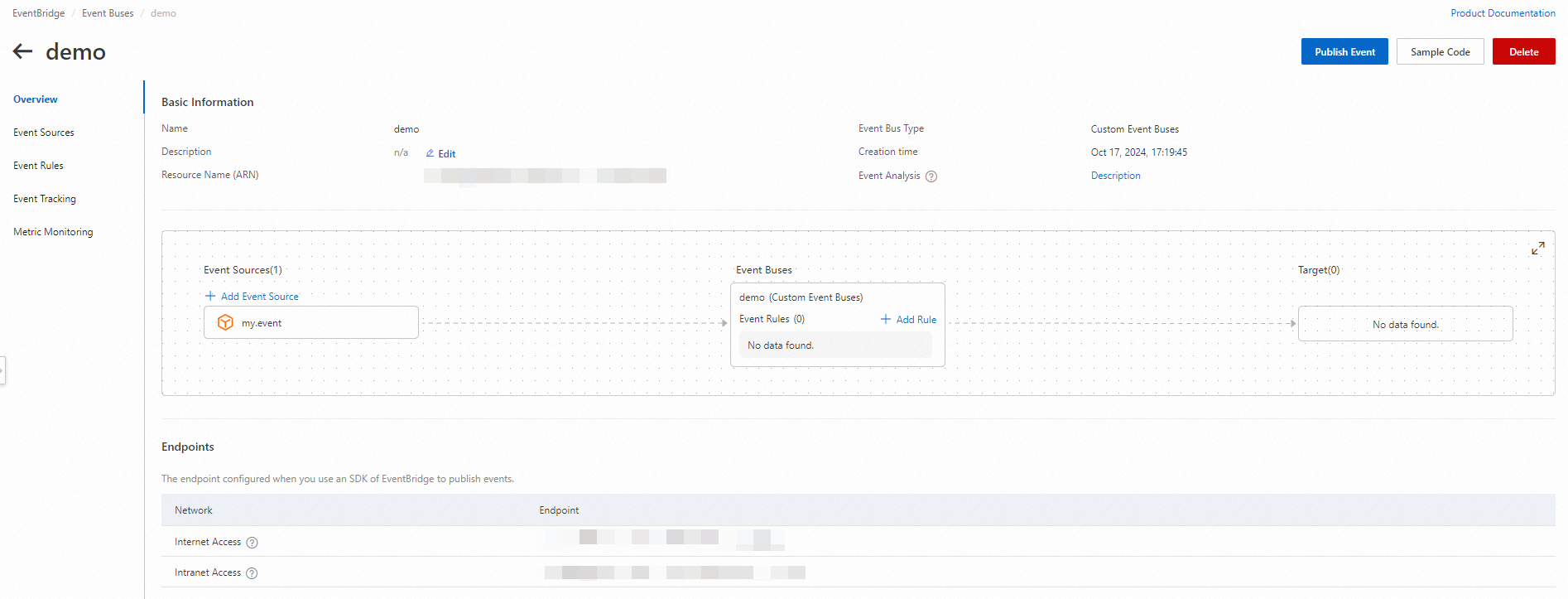The image size is (1568, 599).
Task: Open Intranet Access help tooltip icon
Action: pyautogui.click(x=253, y=573)
